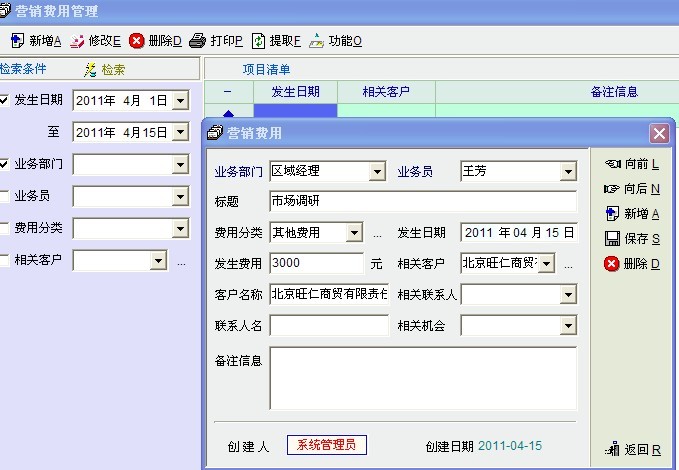Click the 修改 (Edit) toolbar icon
Image resolution: width=679 pixels, height=470 pixels.
tap(77, 41)
